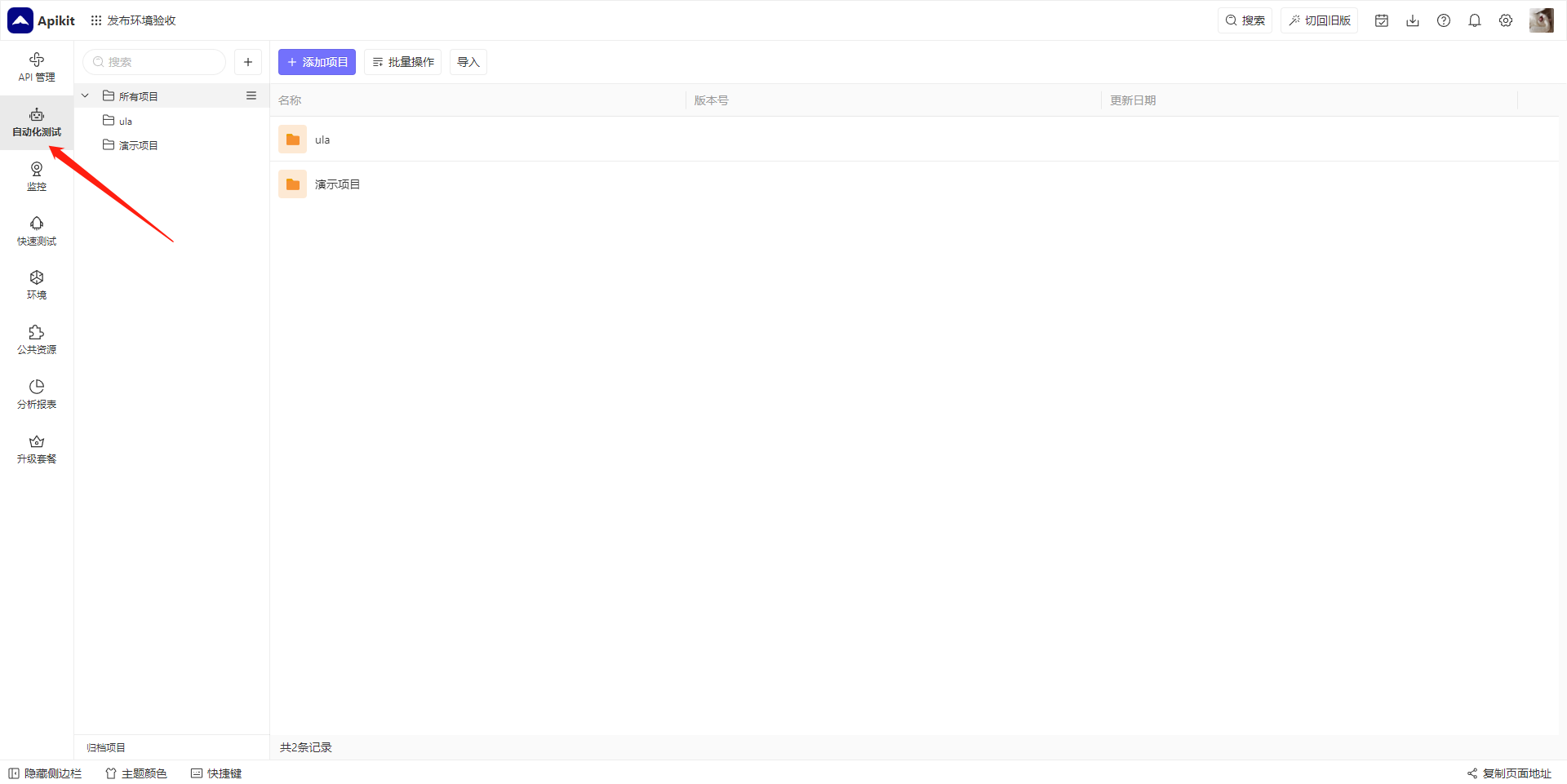This screenshot has height=784, width=1567.
Task: Click the plus icon beside the sidebar search
Action: point(248,62)
